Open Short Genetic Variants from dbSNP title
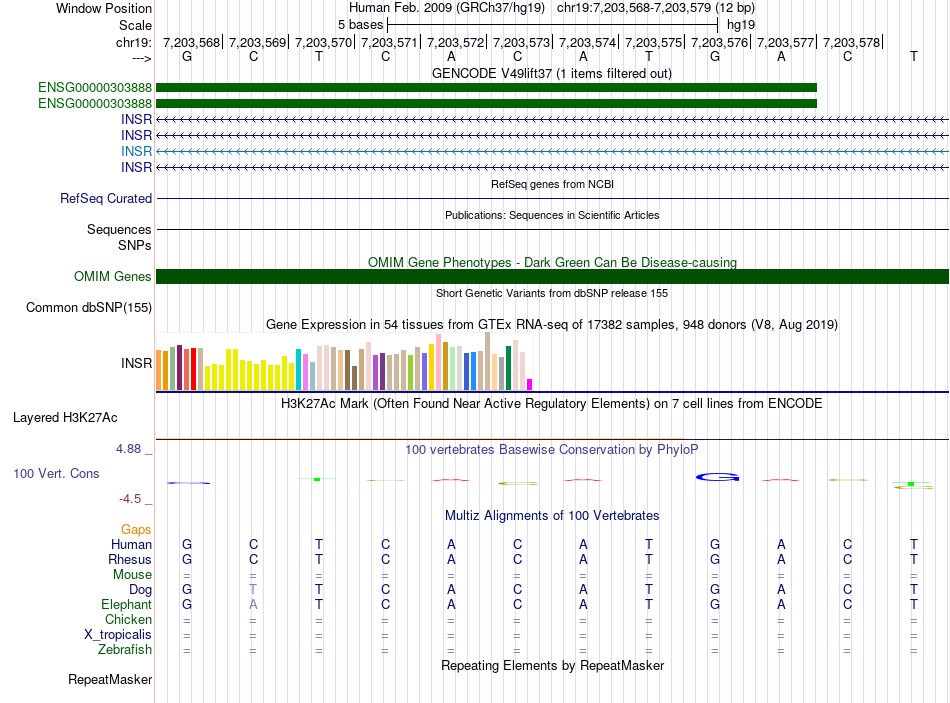Viewport: 950px width, 703px height. pos(552,293)
